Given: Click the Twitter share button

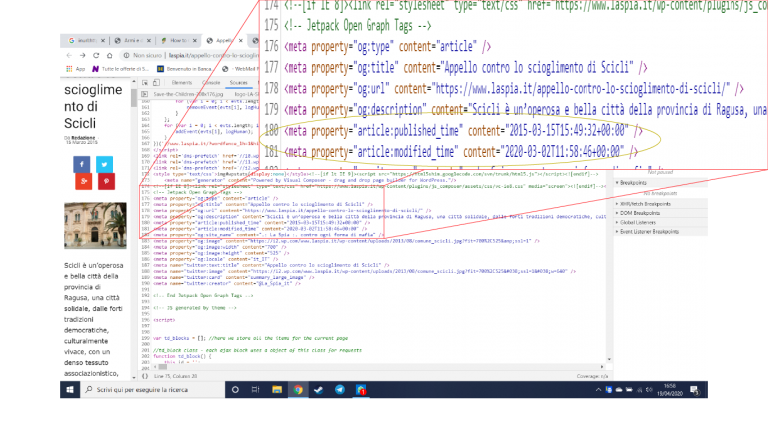Looking at the screenshot, I should click(x=105, y=163).
